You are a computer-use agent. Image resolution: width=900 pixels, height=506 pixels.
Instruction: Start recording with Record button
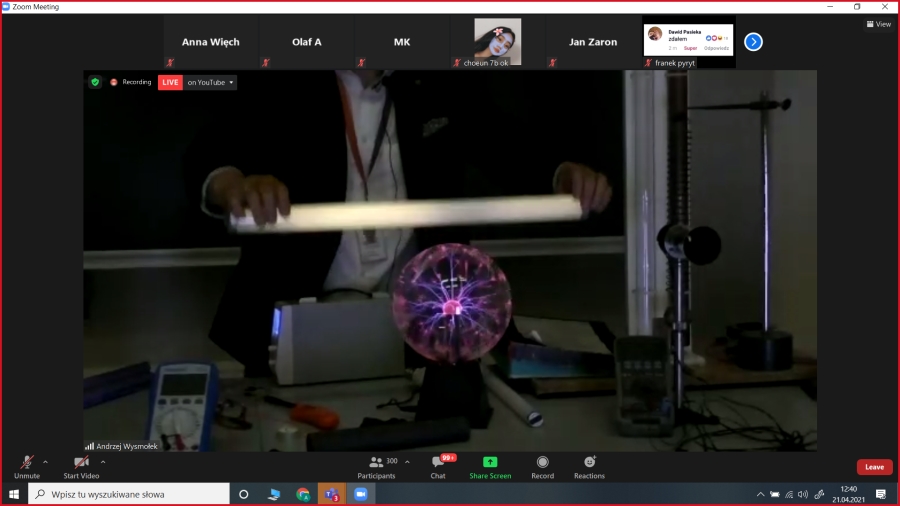point(542,465)
